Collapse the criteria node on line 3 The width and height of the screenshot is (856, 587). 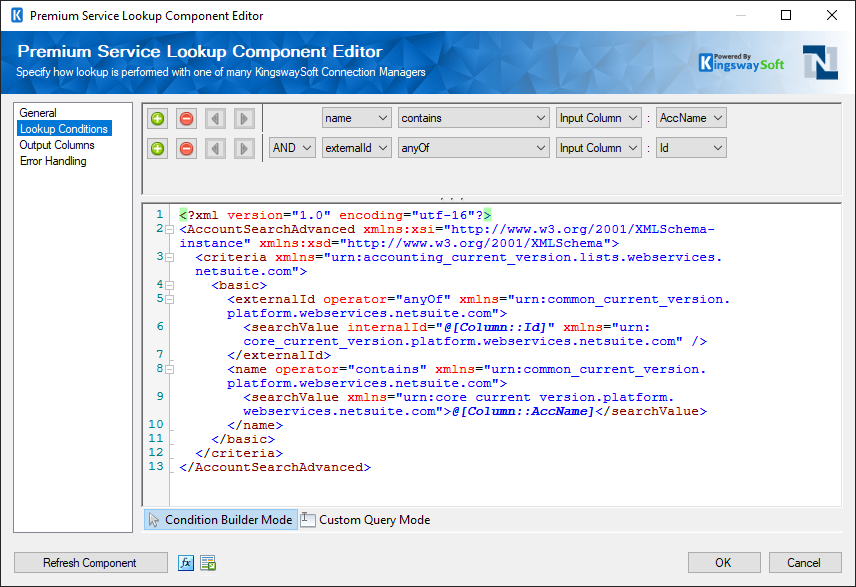coord(170,257)
